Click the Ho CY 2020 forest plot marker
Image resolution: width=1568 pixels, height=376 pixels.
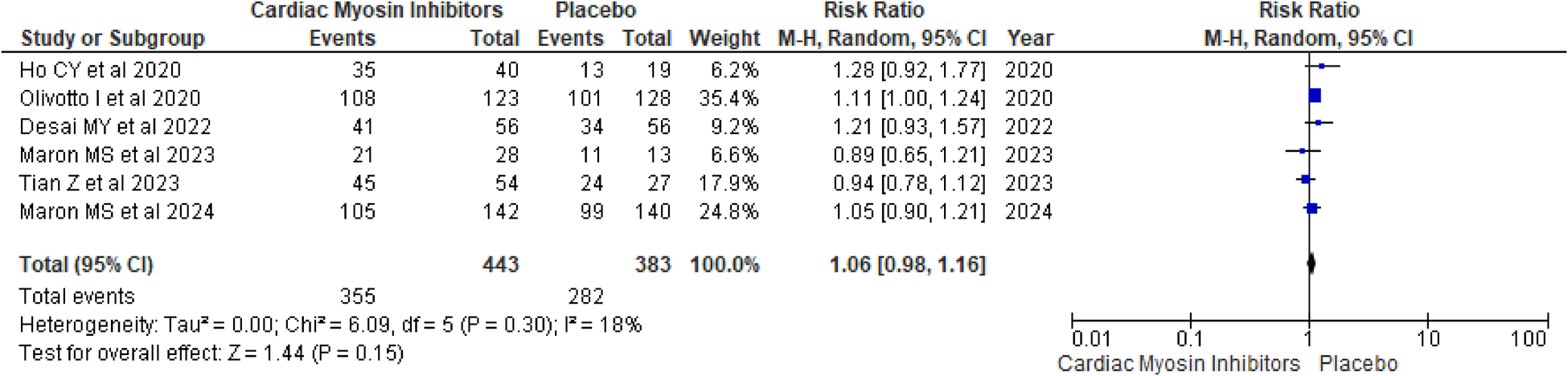[1321, 67]
